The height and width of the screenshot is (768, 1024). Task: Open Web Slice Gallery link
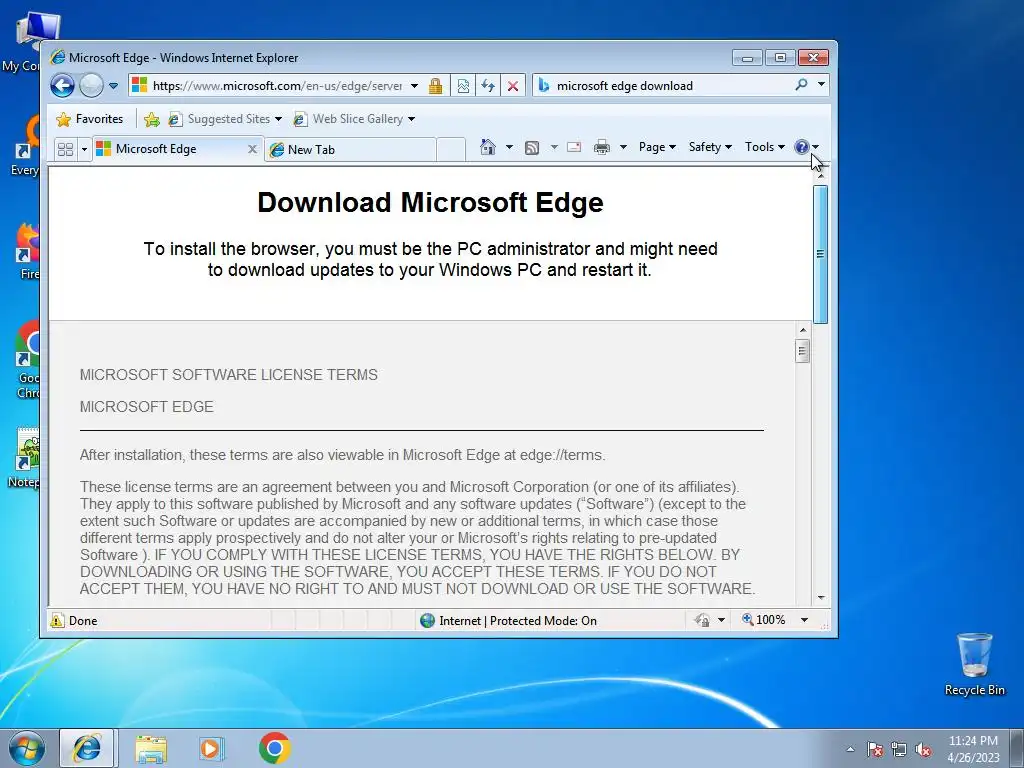click(x=348, y=119)
